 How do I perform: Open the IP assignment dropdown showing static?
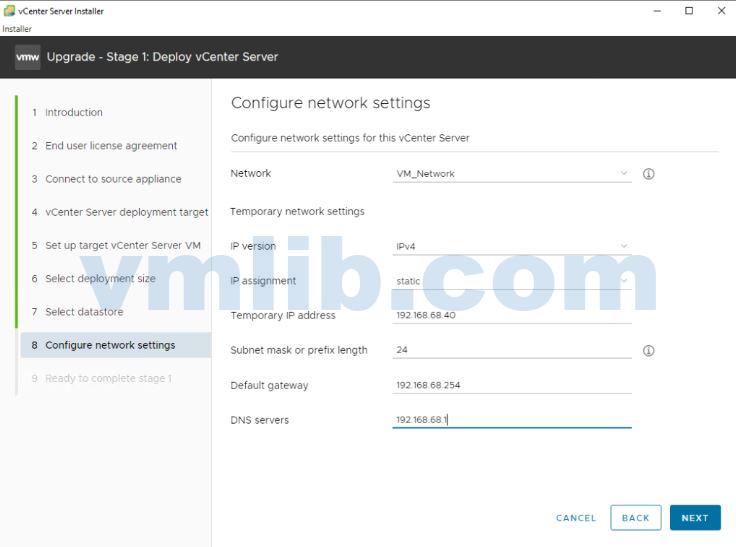(512, 281)
